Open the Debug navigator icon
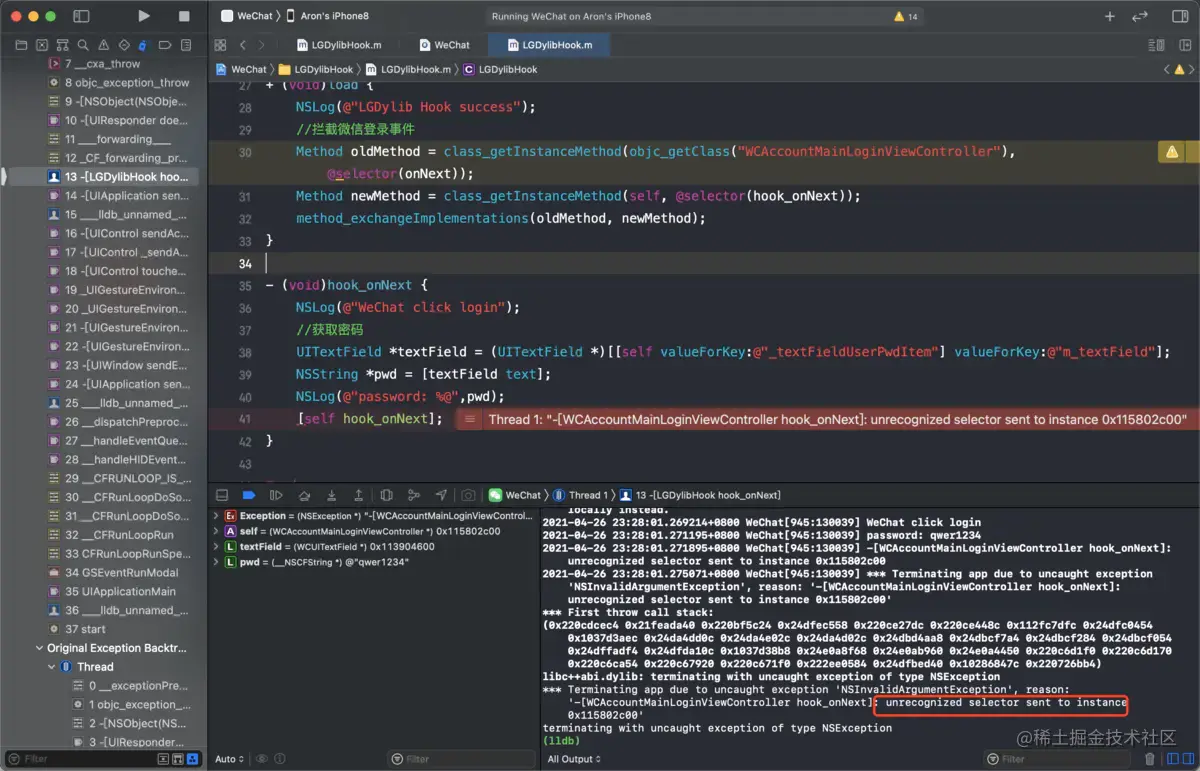The height and width of the screenshot is (771, 1200). click(144, 45)
